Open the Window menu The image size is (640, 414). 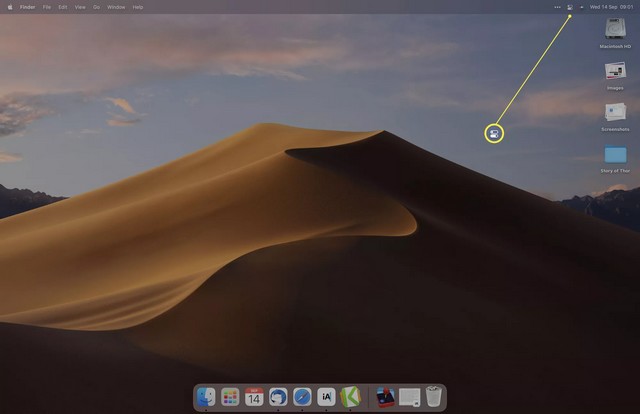(116, 7)
